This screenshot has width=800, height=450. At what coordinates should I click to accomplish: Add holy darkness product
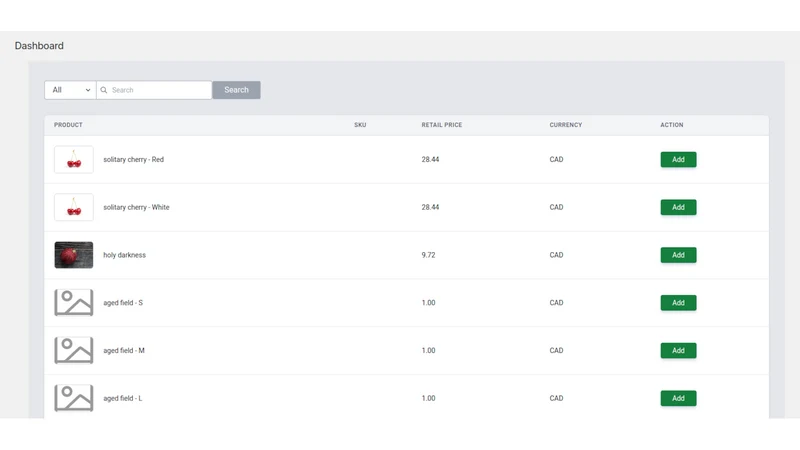pos(678,255)
